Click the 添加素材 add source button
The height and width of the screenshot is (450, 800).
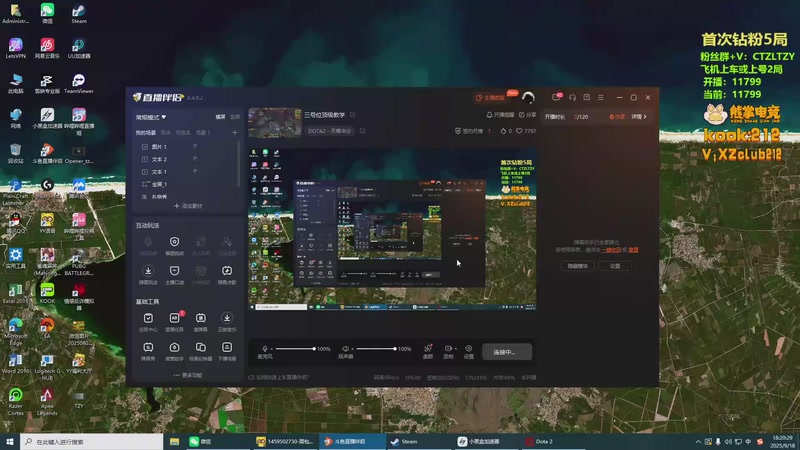188,206
